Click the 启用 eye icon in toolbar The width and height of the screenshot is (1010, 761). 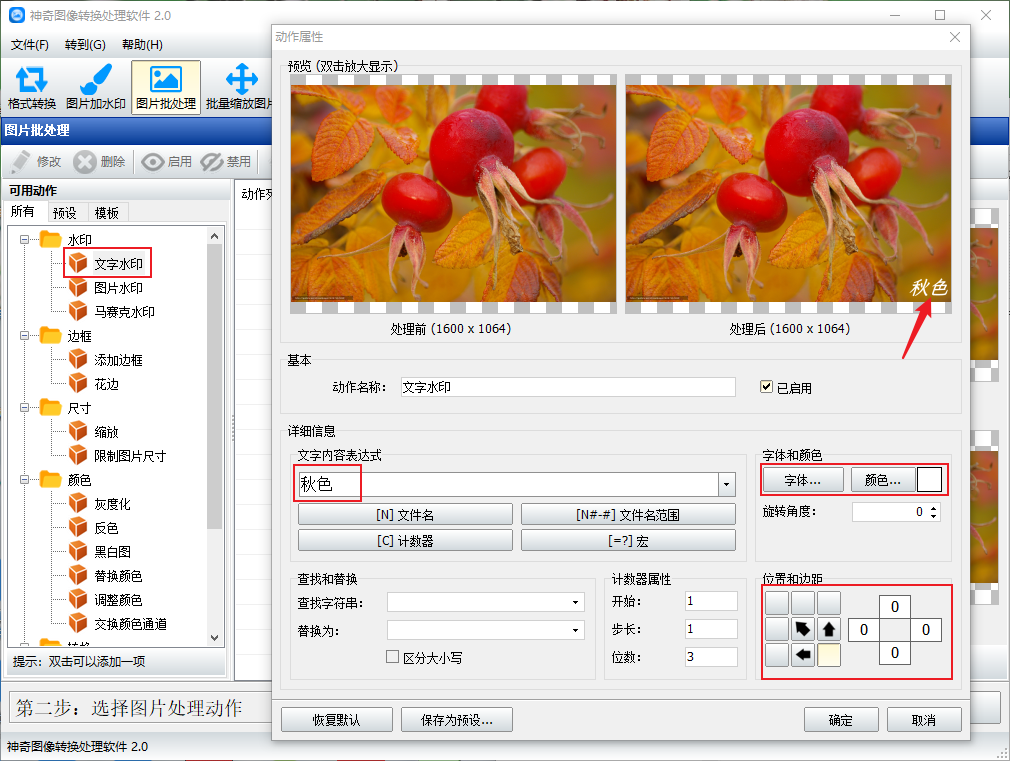(153, 162)
